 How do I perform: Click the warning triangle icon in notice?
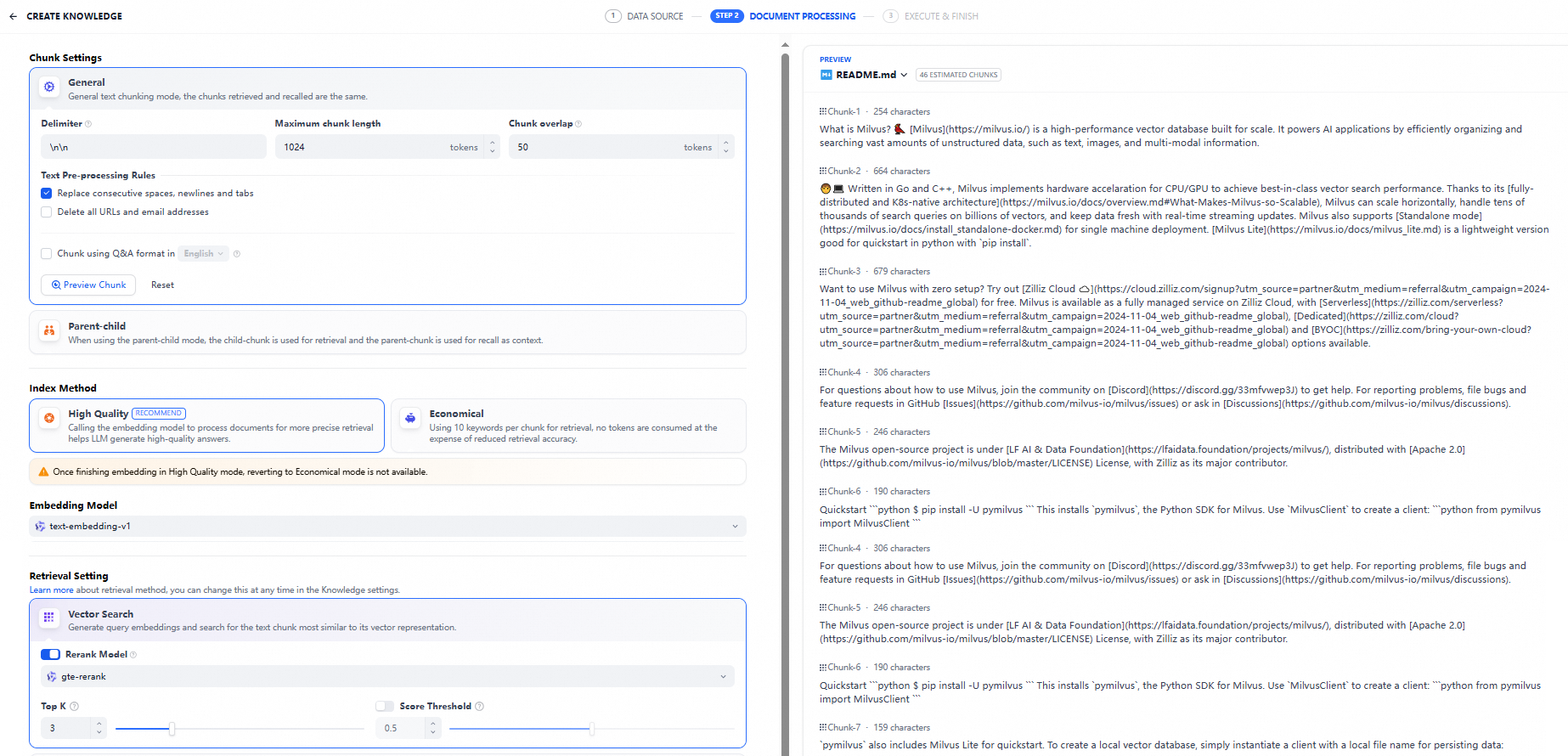point(43,471)
